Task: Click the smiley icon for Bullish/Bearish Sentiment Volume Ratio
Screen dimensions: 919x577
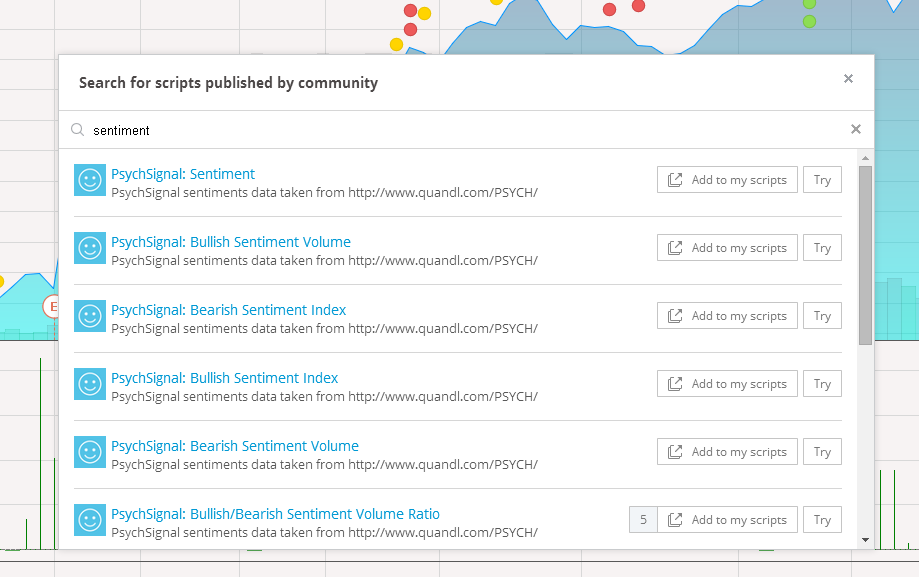Action: (x=90, y=520)
